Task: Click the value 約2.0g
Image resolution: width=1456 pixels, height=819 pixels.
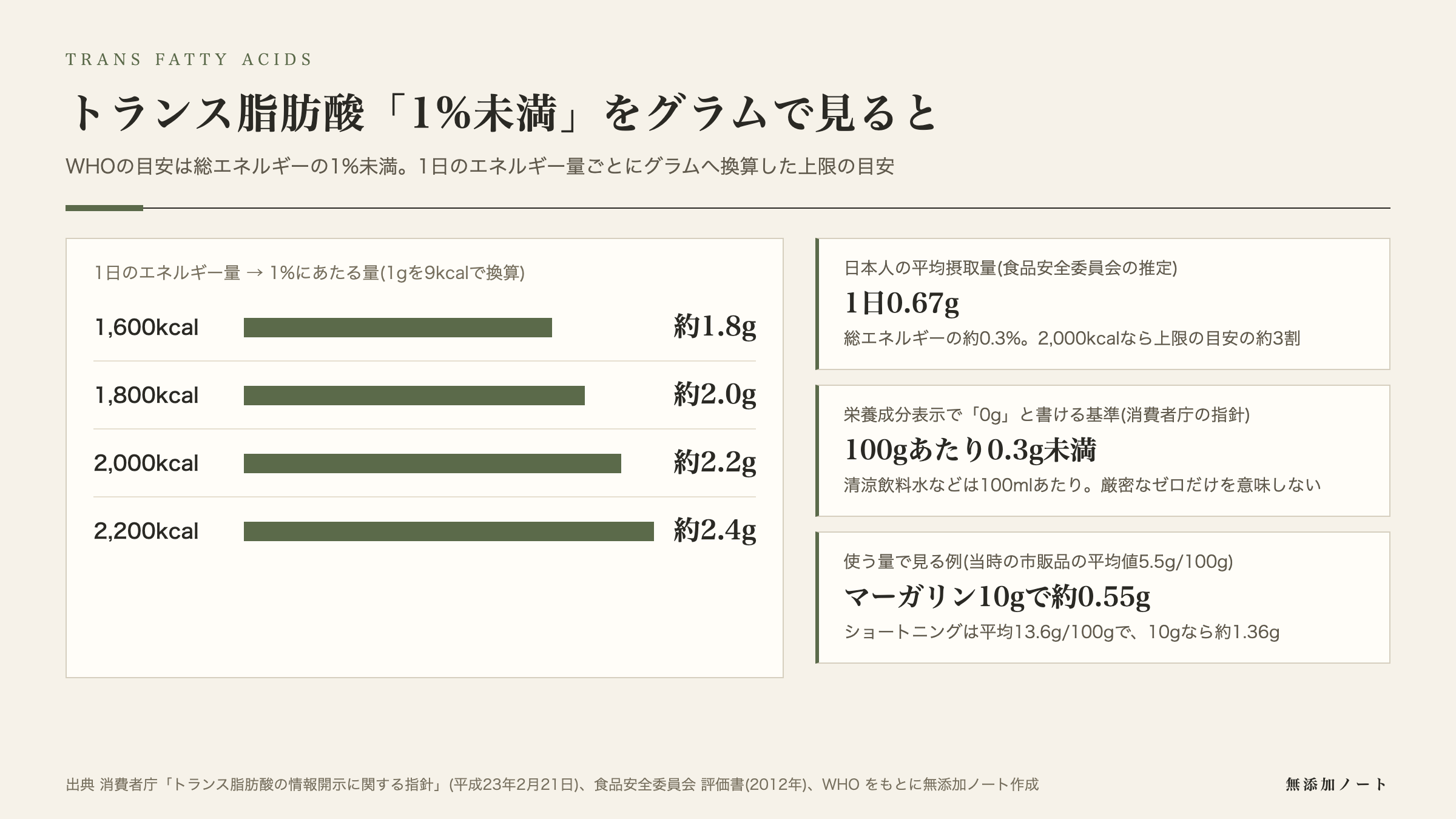Action: click(715, 395)
